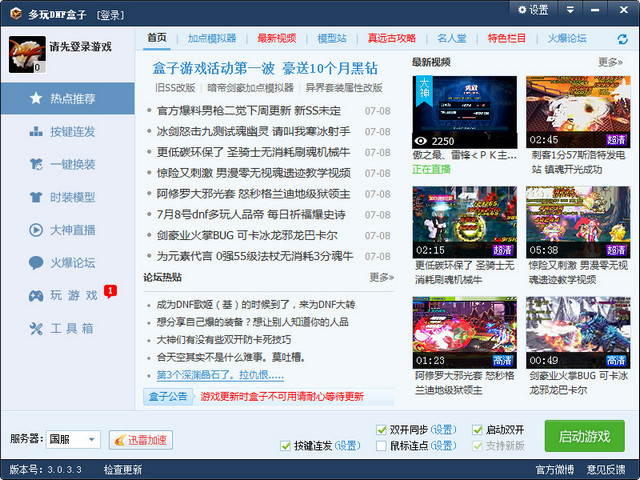Click the 检查更新 link in status bar
The image size is (640, 480).
coord(123,468)
